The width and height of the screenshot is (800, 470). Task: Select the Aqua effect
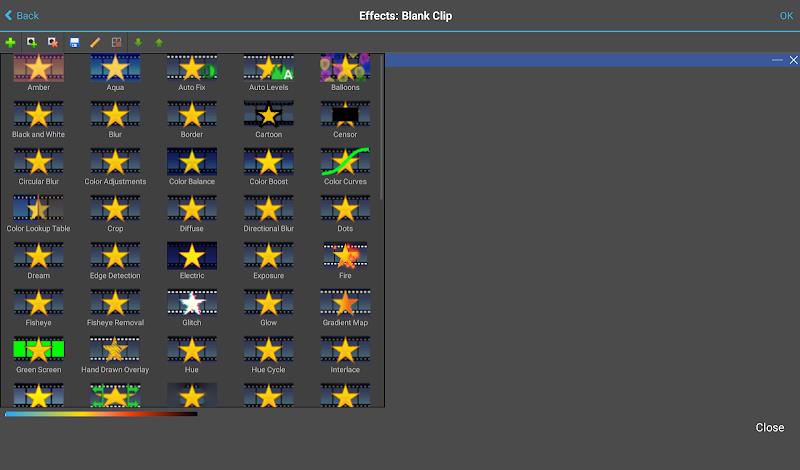tap(115, 72)
